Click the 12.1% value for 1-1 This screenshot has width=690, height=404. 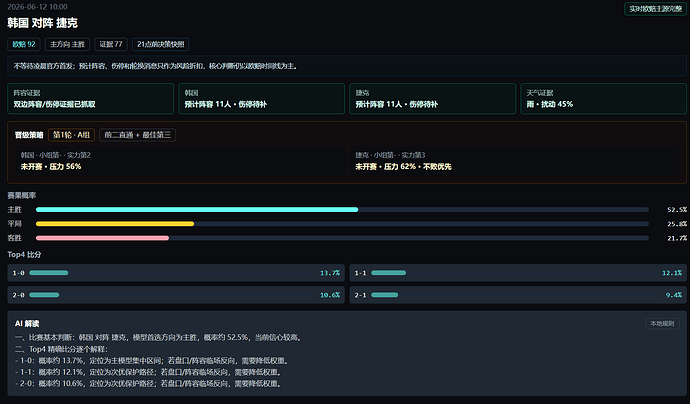pyautogui.click(x=672, y=273)
